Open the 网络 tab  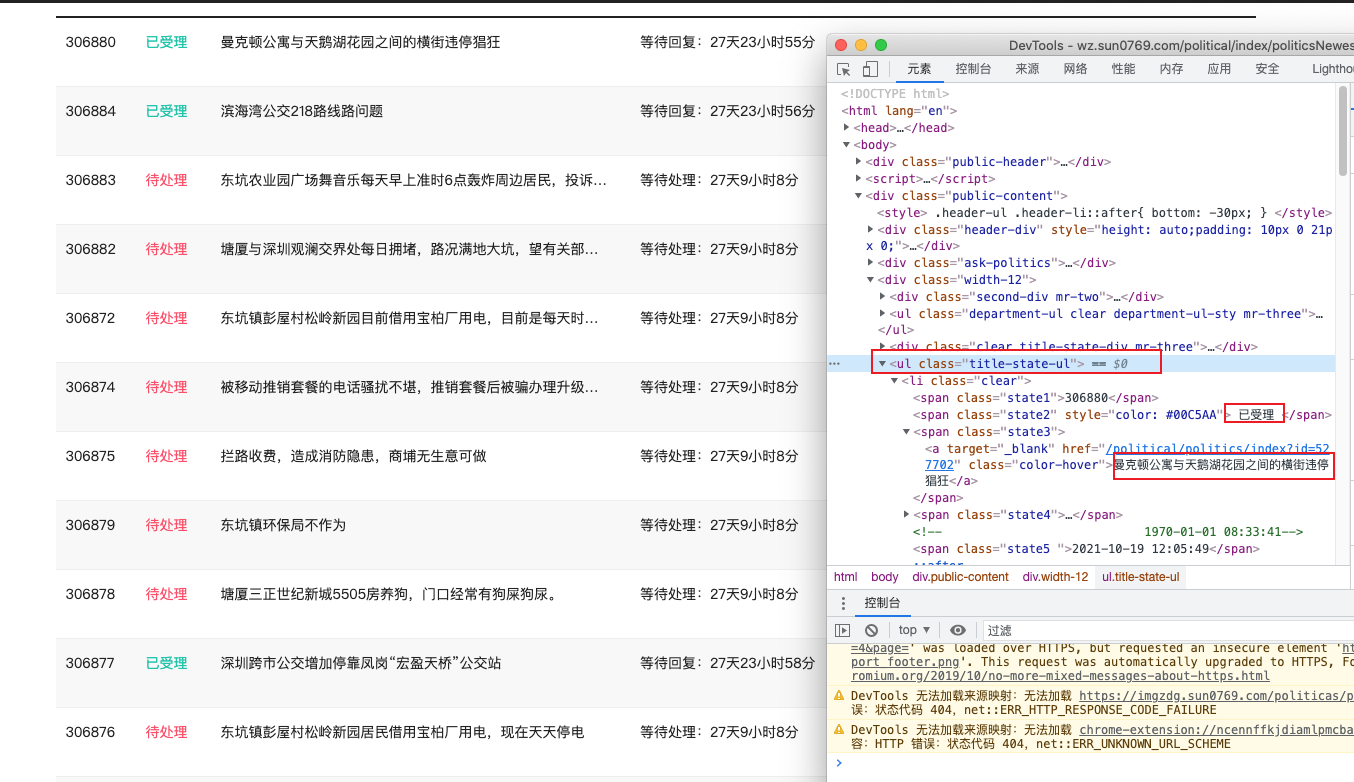pyautogui.click(x=1075, y=69)
